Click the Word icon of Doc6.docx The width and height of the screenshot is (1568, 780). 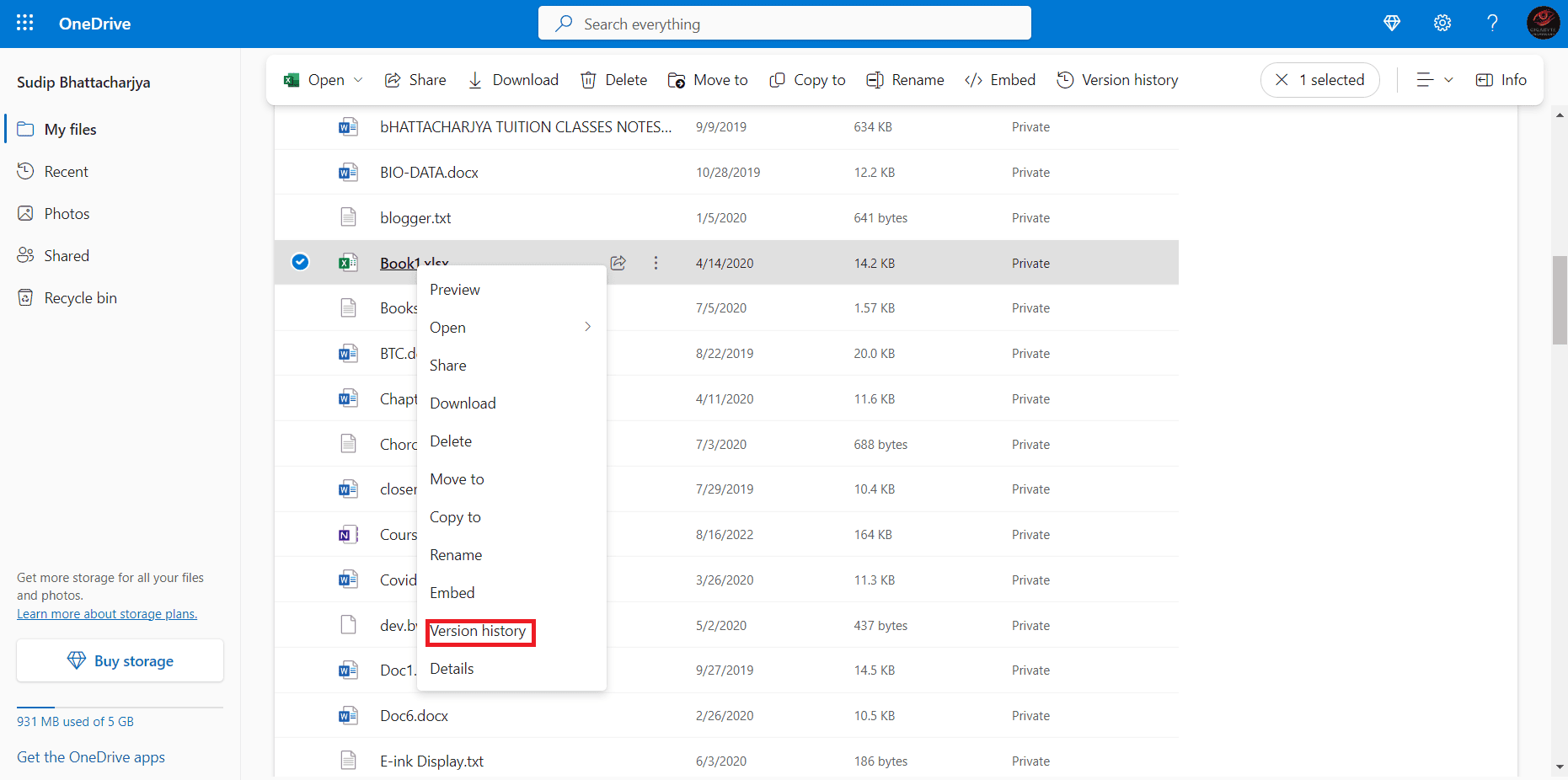coord(348,716)
